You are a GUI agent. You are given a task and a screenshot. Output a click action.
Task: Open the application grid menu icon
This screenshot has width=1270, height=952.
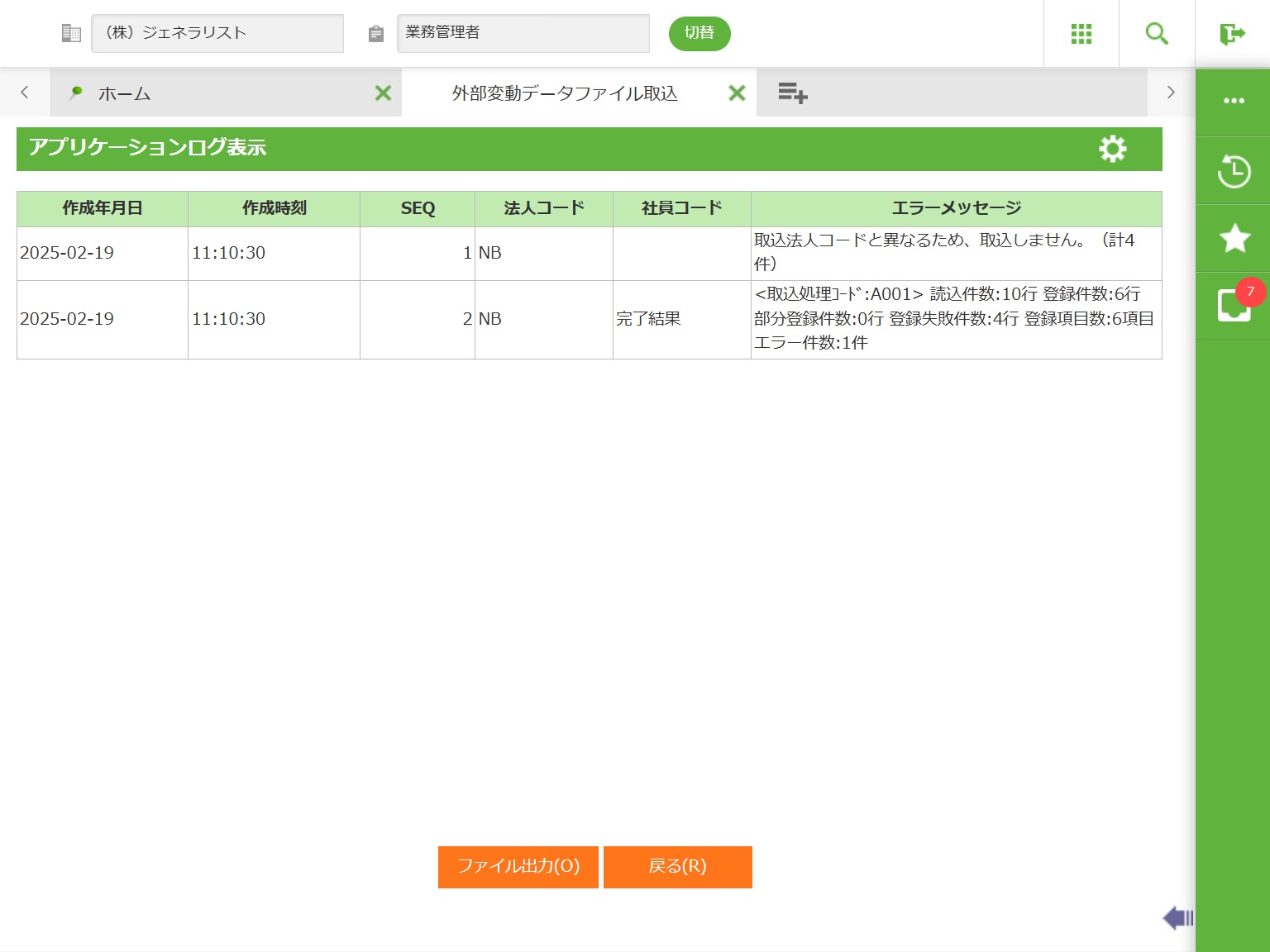click(x=1081, y=34)
